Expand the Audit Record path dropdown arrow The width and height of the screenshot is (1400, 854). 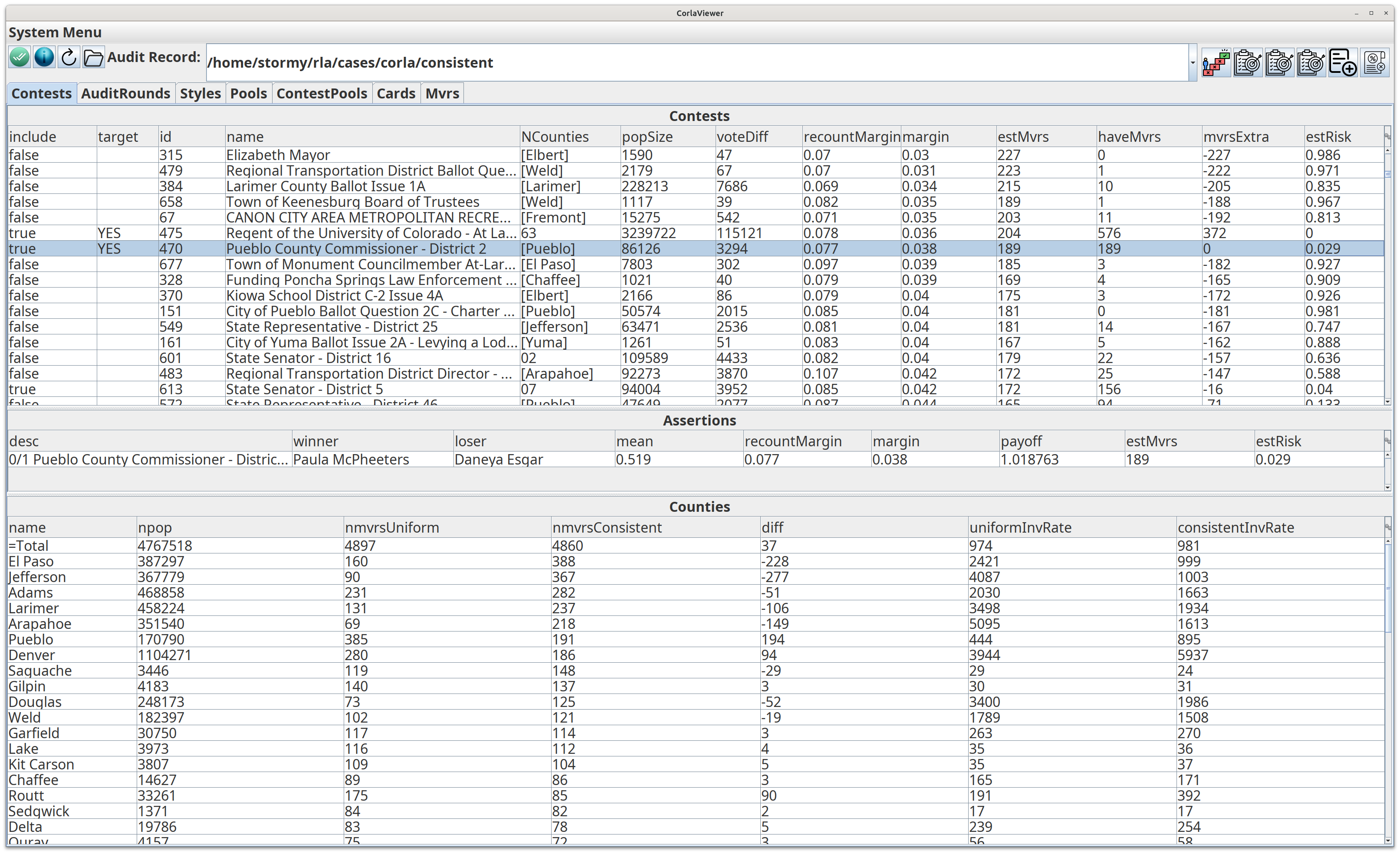coord(1192,63)
